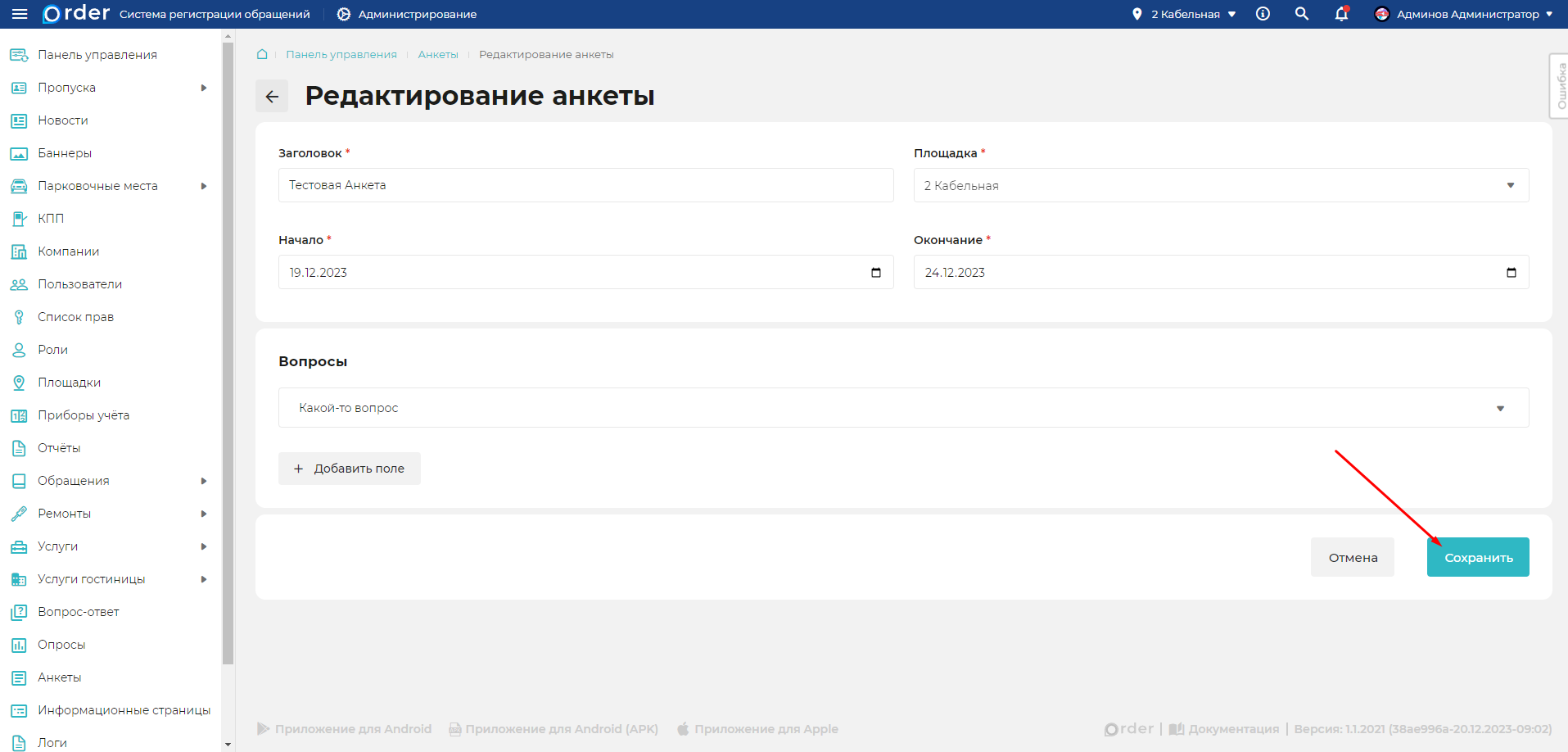Open the Площадка dropdown
This screenshot has width=1568, height=752.
(x=1509, y=185)
